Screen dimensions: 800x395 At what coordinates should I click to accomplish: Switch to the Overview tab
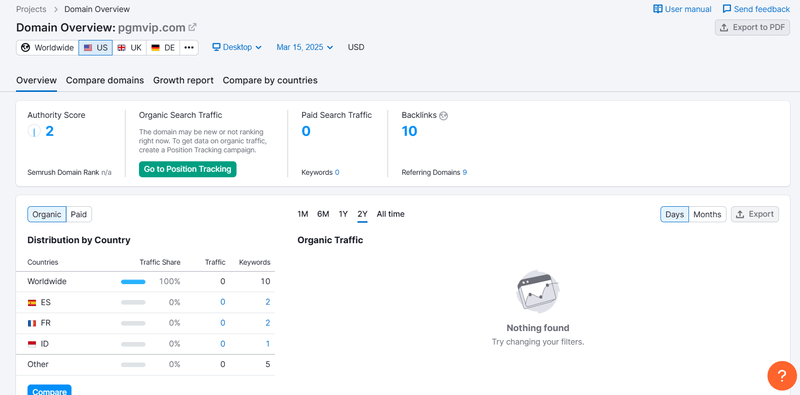pyautogui.click(x=36, y=80)
